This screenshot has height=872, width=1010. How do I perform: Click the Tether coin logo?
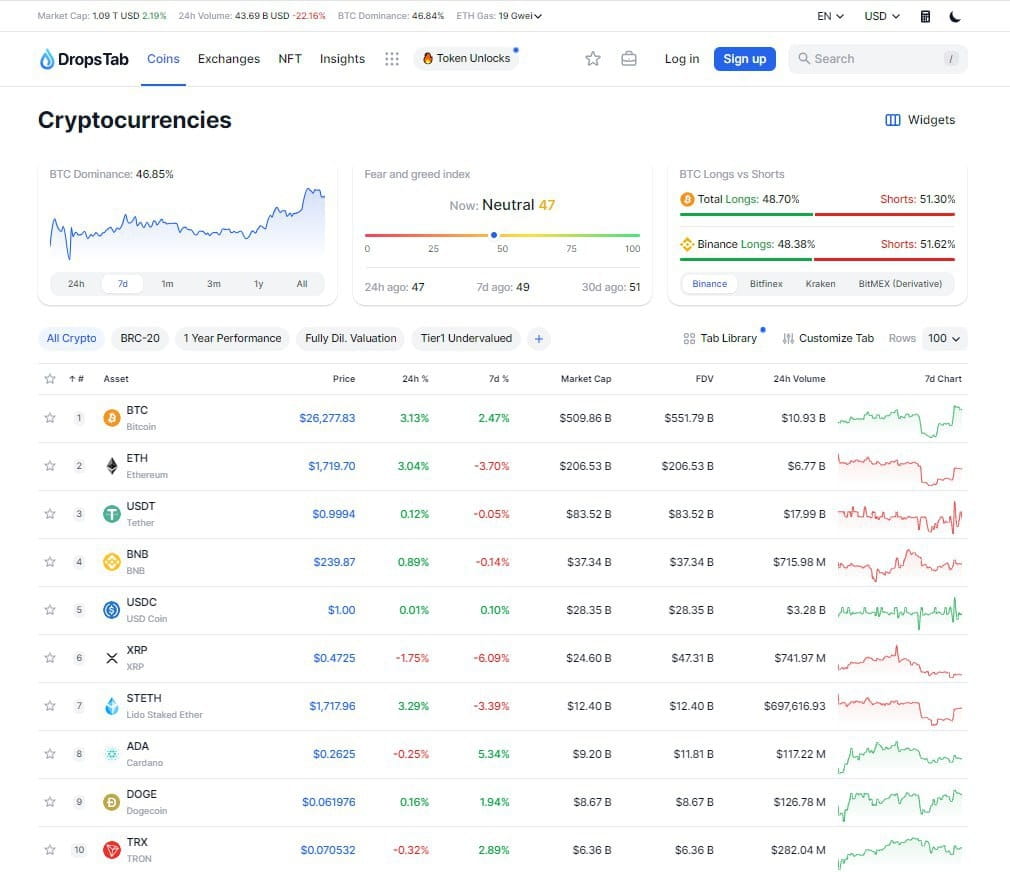tap(112, 514)
